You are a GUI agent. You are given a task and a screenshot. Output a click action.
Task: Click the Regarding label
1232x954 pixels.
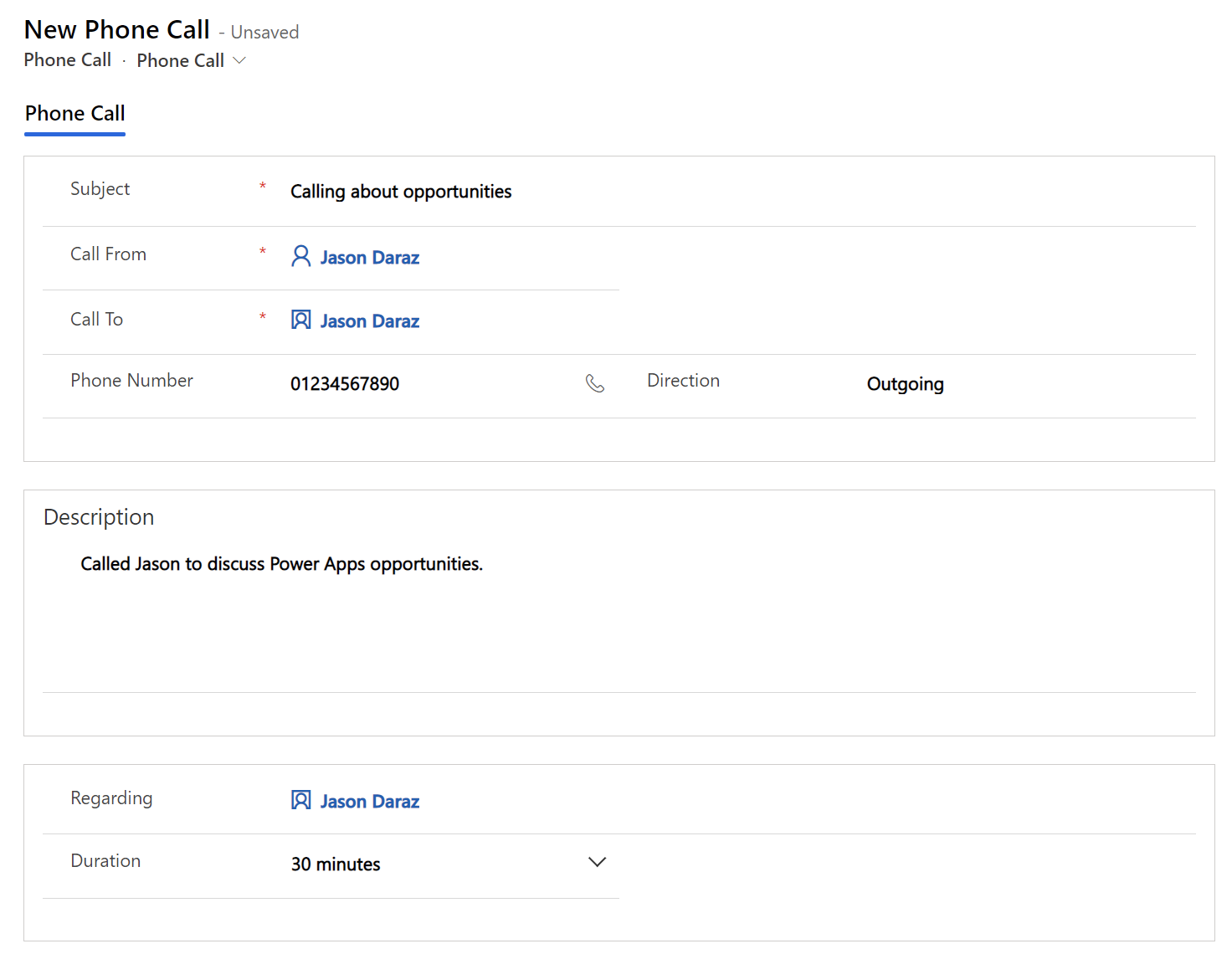click(x=111, y=798)
